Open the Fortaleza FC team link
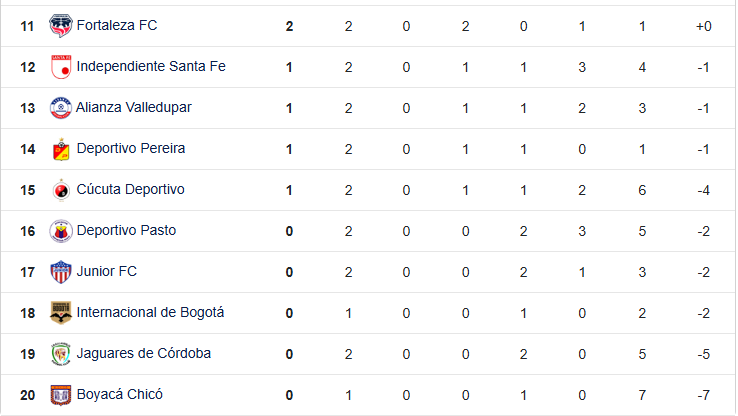 [x=117, y=25]
